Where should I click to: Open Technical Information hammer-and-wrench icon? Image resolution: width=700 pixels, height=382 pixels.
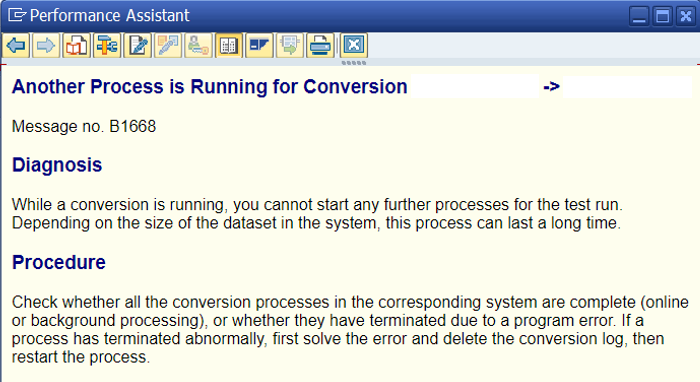click(x=107, y=45)
